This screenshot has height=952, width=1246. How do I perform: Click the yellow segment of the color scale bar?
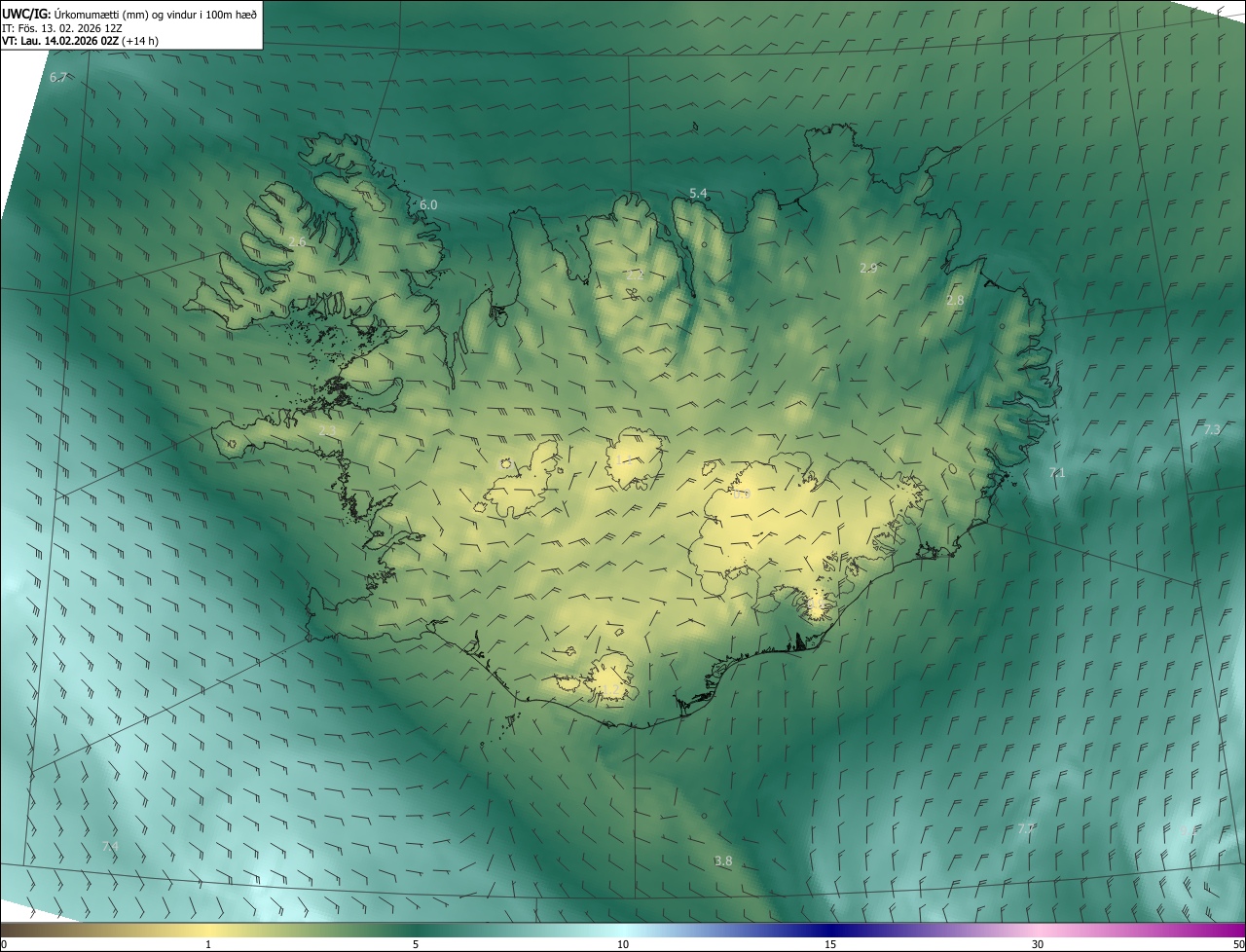(208, 930)
